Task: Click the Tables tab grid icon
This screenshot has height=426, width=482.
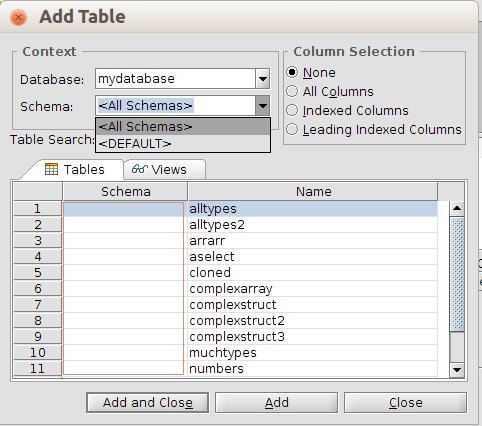Action: 51,169
